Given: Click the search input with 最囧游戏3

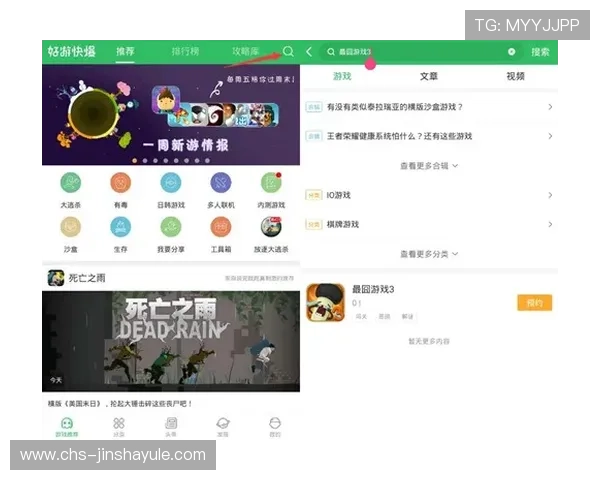Looking at the screenshot, I should point(419,52).
